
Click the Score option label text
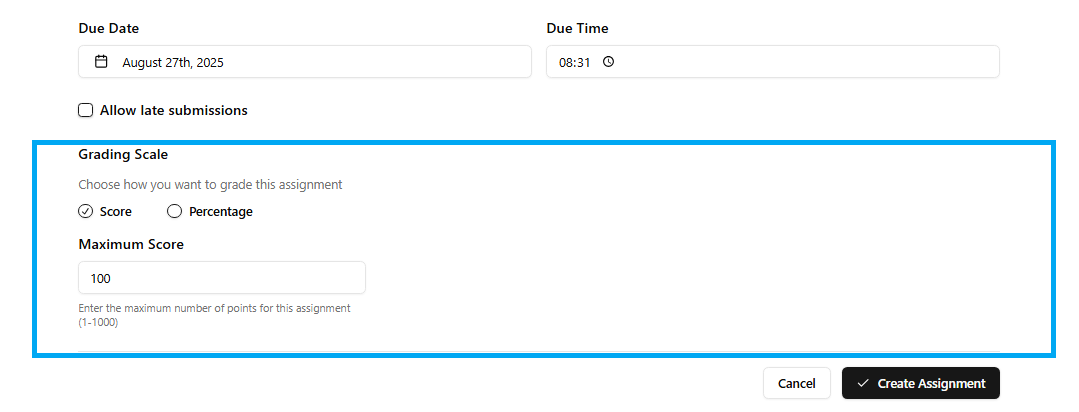[x=116, y=212]
